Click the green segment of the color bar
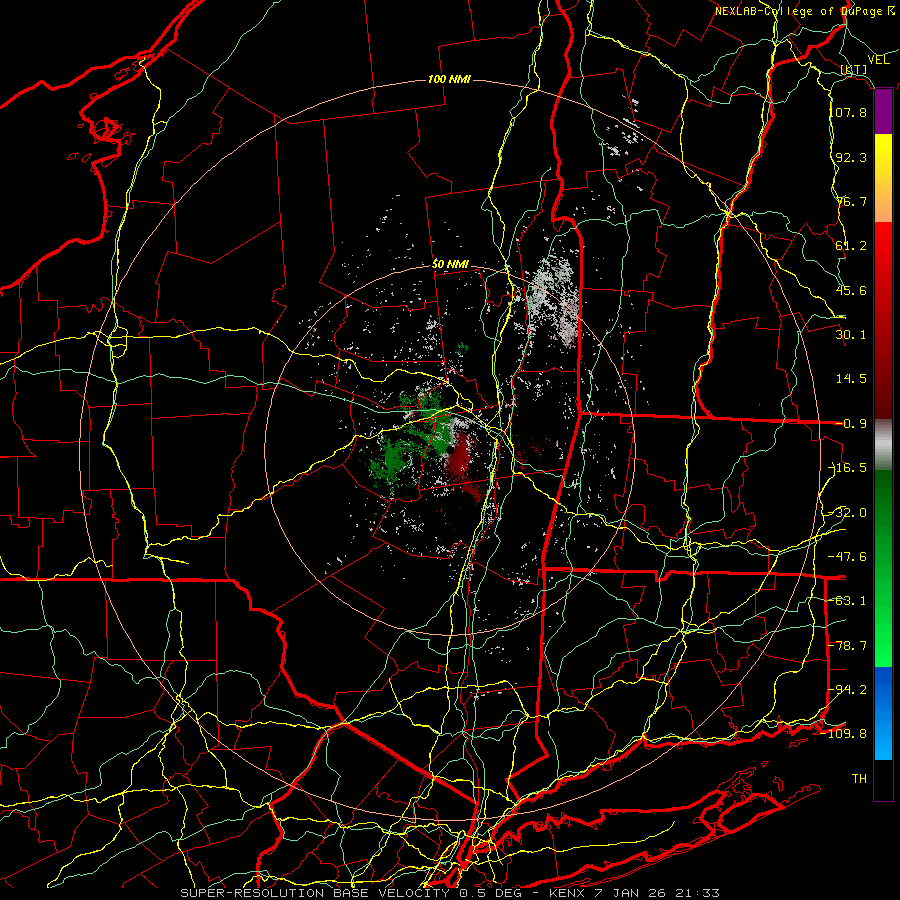This screenshot has width=900, height=900. (x=883, y=568)
